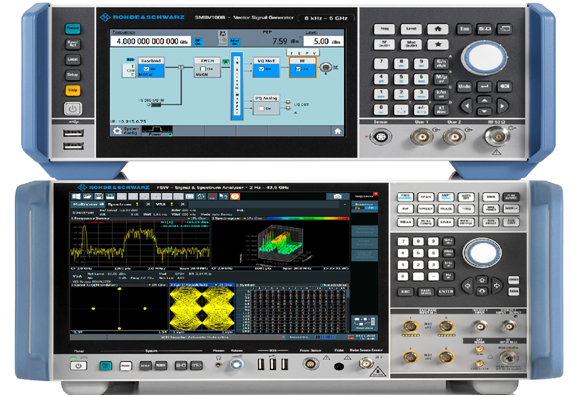Toggle the Baseband On checkbox

146,69
